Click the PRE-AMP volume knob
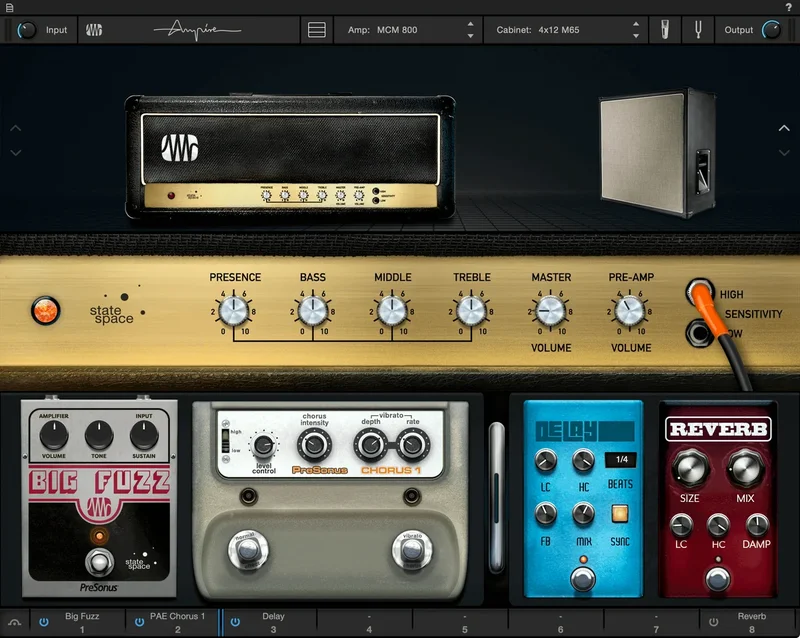 tap(630, 311)
